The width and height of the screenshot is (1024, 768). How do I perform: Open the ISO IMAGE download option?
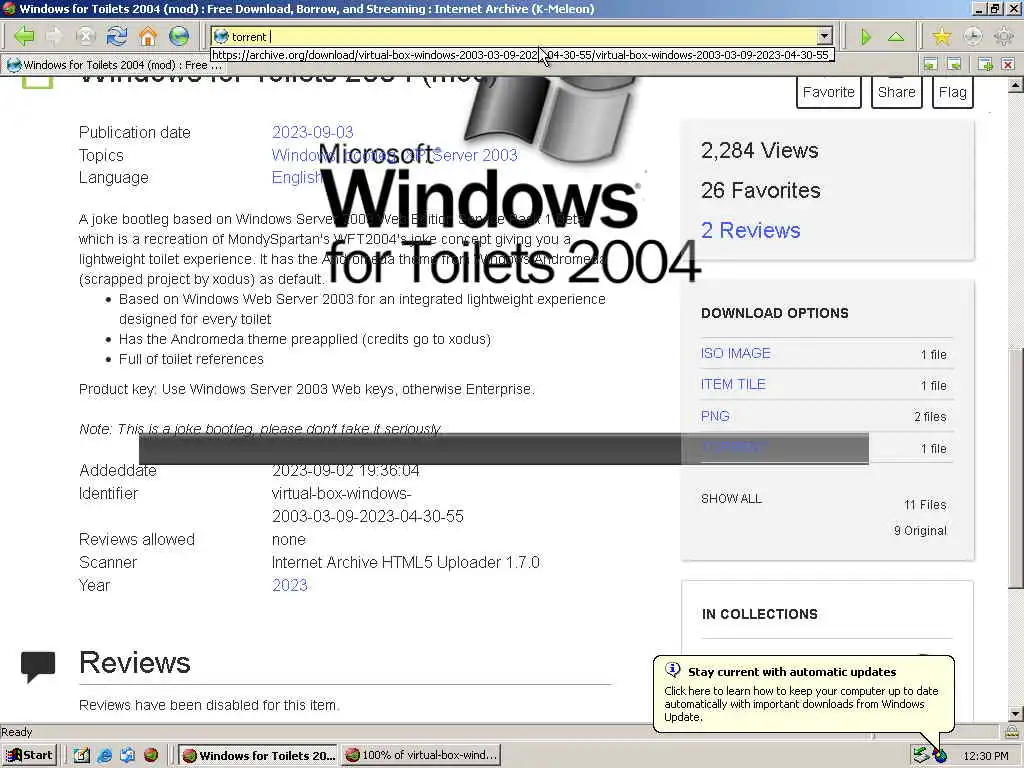(x=735, y=353)
